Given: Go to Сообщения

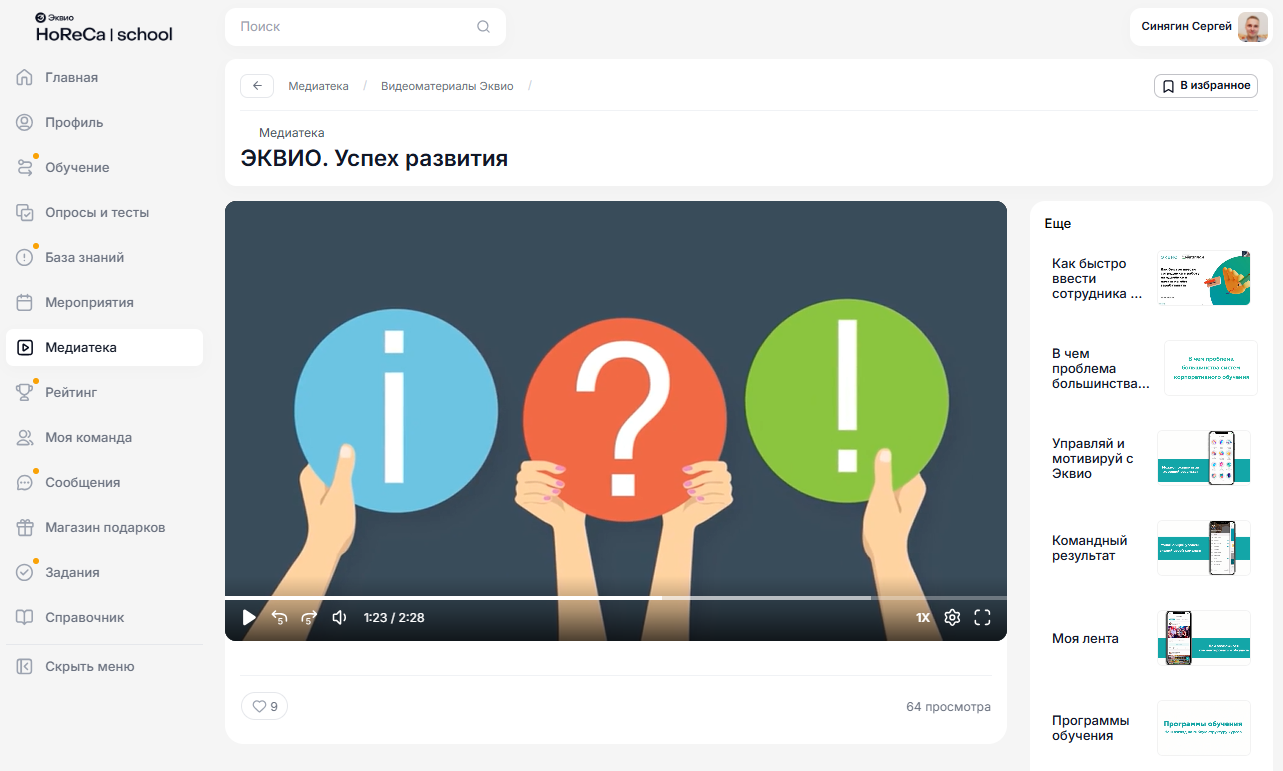Looking at the screenshot, I should point(104,483).
